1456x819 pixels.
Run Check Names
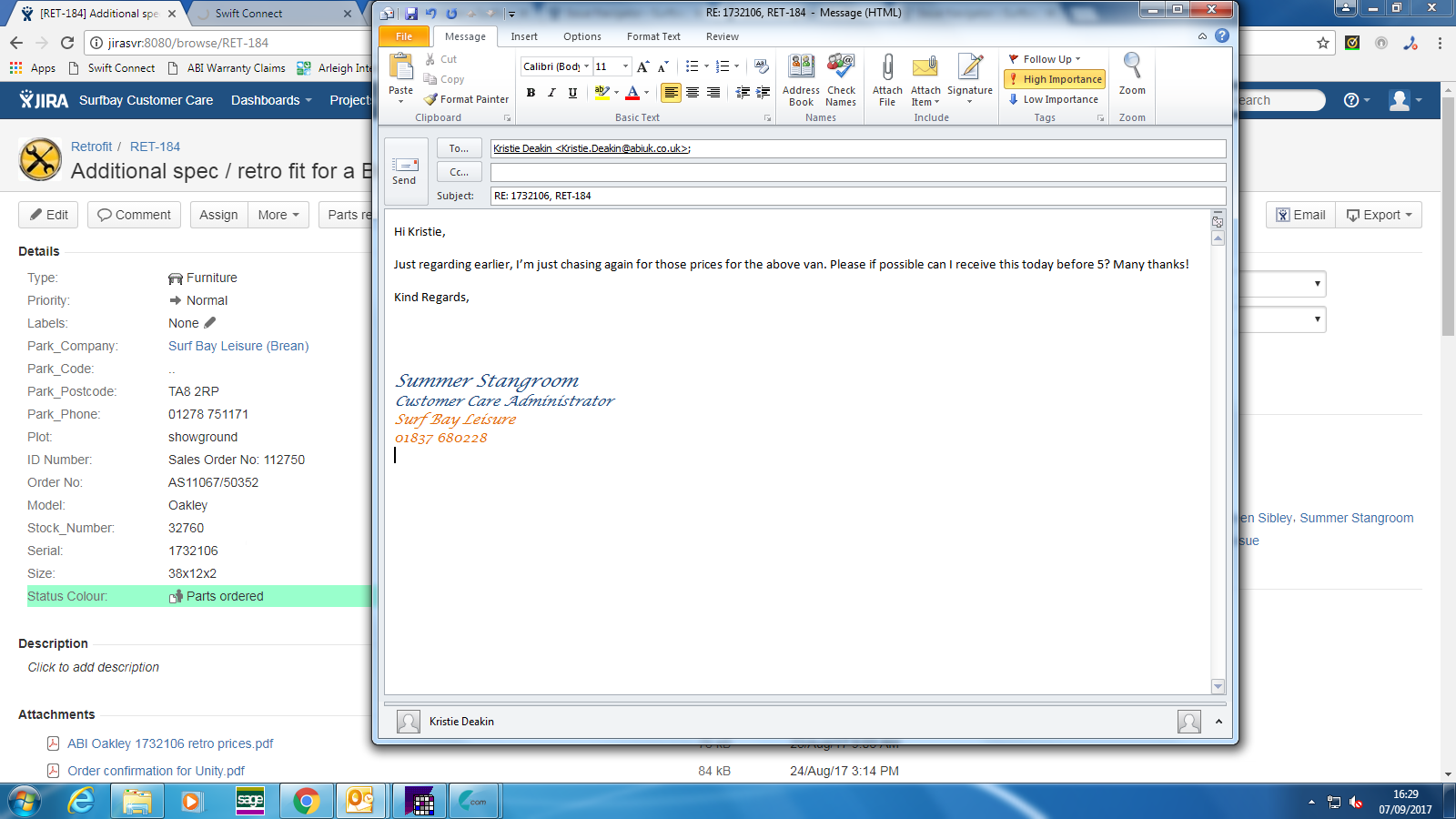841,80
